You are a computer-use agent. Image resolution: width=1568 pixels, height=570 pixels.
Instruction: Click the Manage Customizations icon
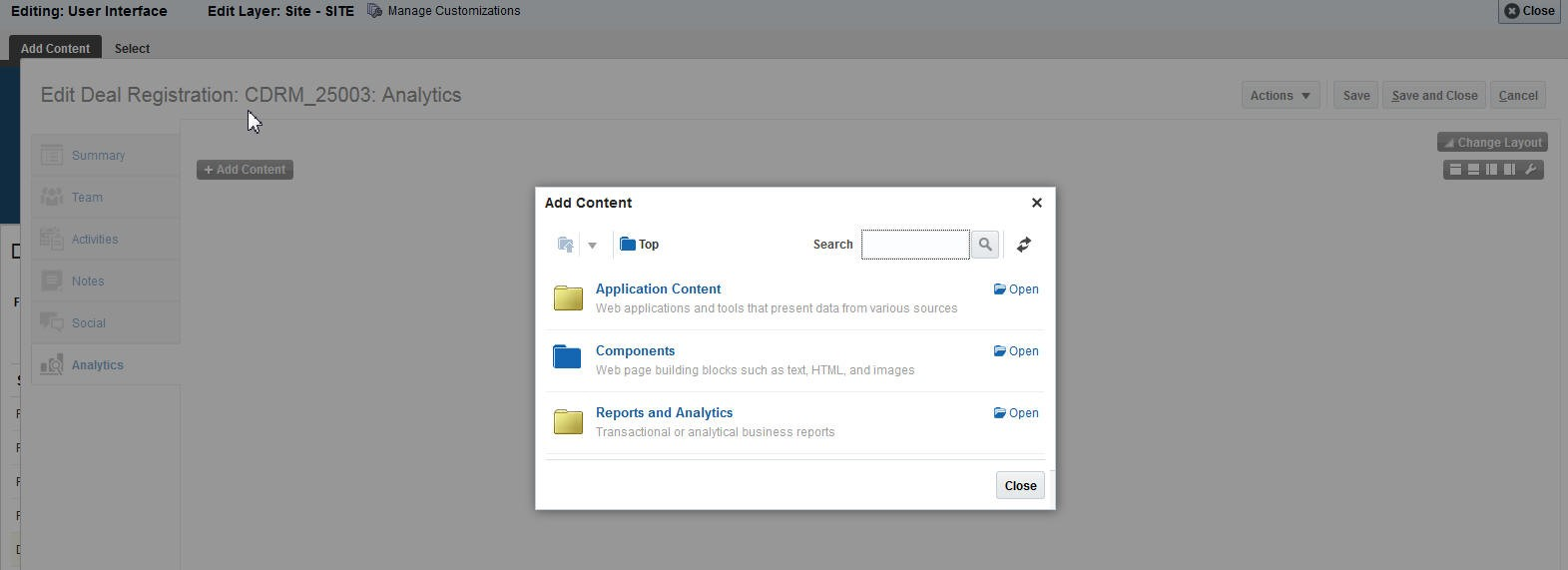[x=375, y=11]
